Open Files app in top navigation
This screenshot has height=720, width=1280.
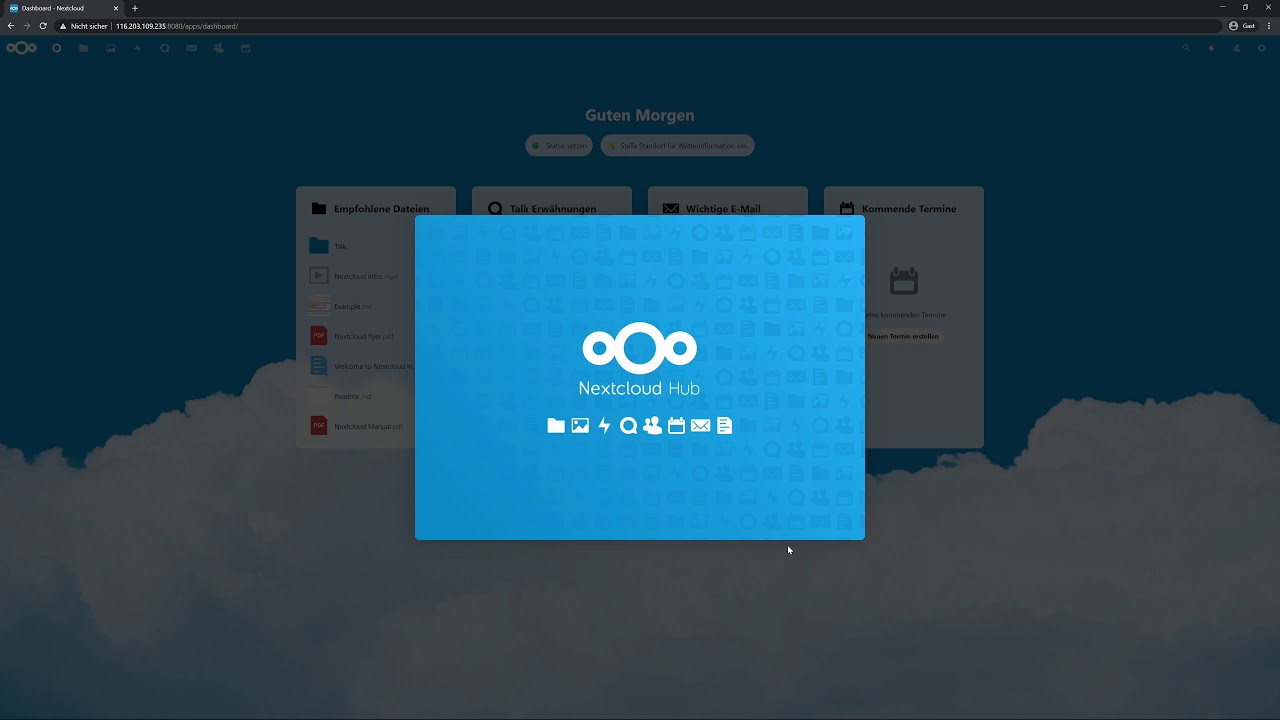pos(84,48)
